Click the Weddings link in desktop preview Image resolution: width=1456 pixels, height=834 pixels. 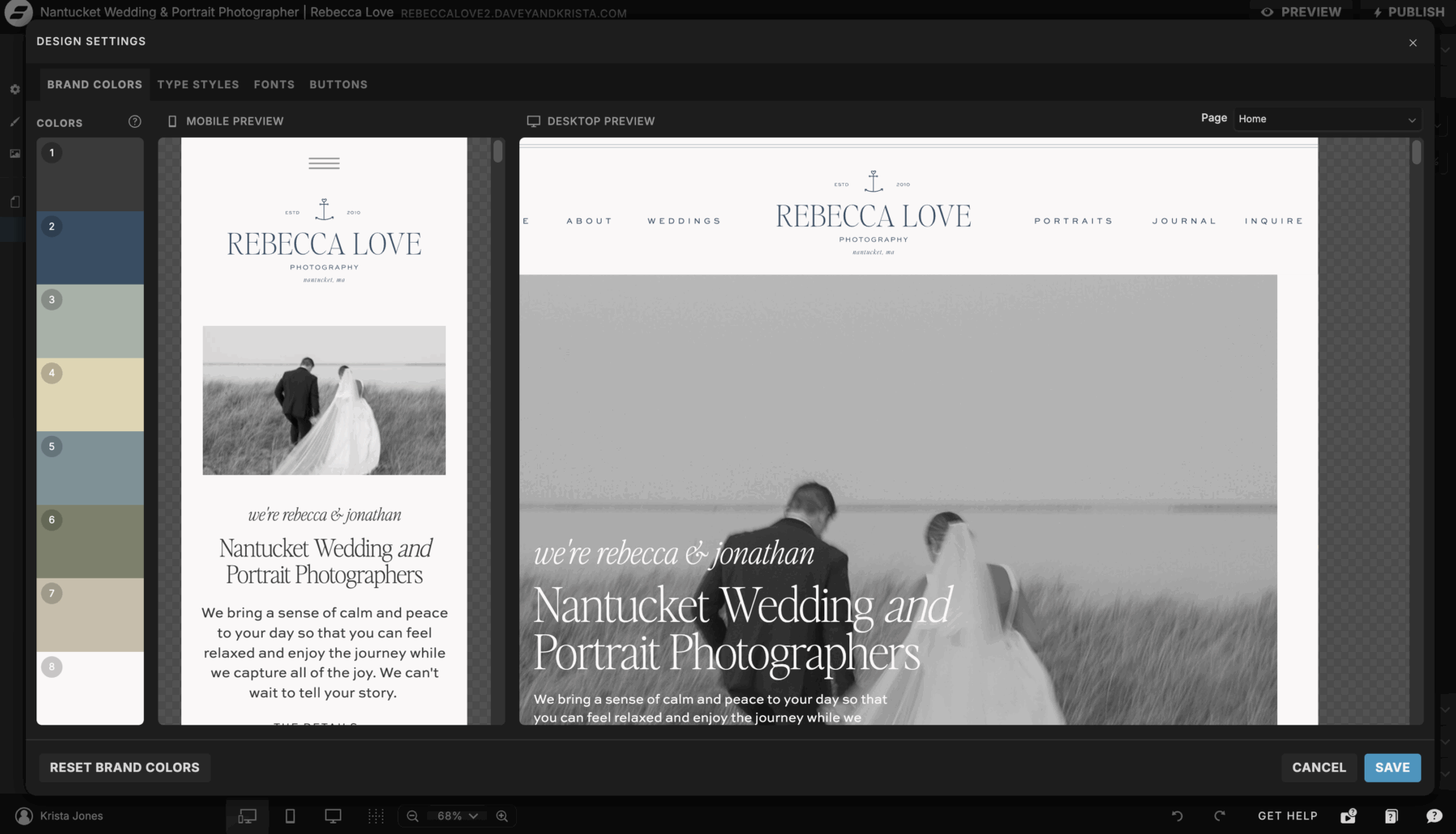click(684, 221)
